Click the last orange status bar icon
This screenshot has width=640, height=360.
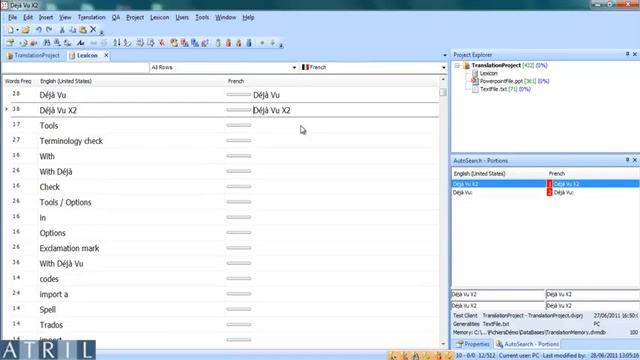click(449, 356)
